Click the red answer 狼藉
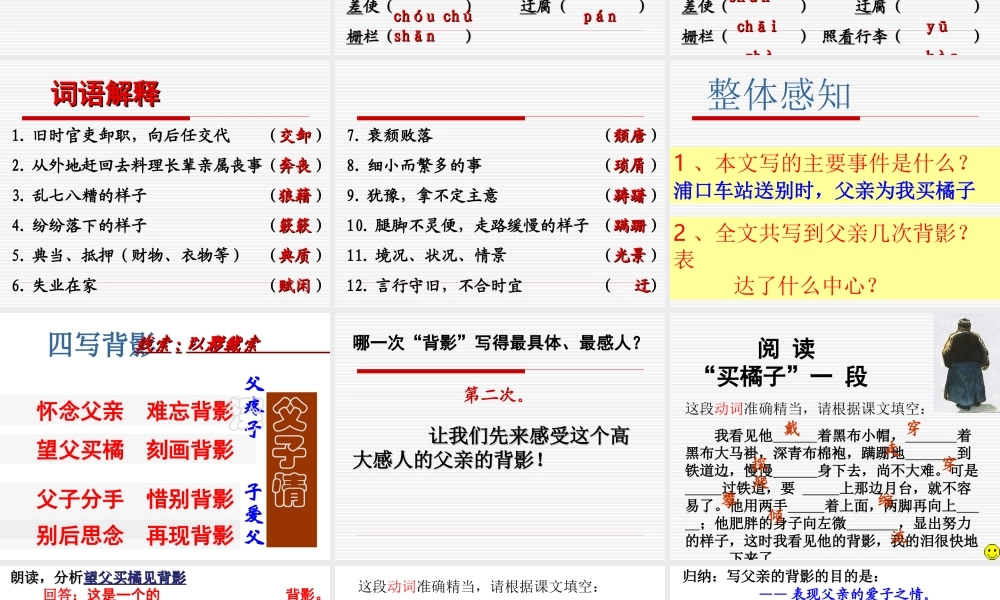1000x600 pixels. click(x=295, y=195)
